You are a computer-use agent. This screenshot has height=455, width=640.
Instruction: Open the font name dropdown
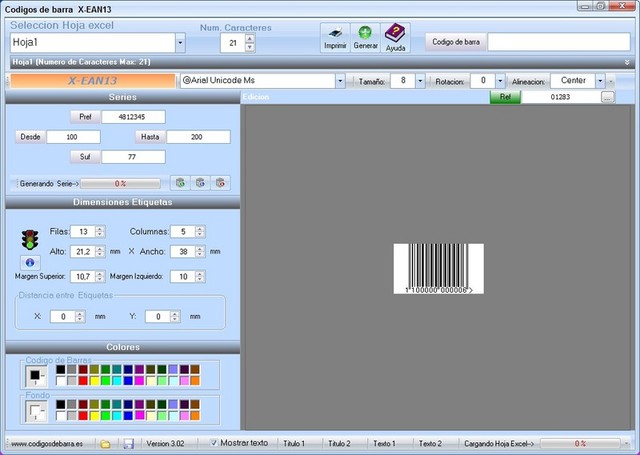pos(340,81)
